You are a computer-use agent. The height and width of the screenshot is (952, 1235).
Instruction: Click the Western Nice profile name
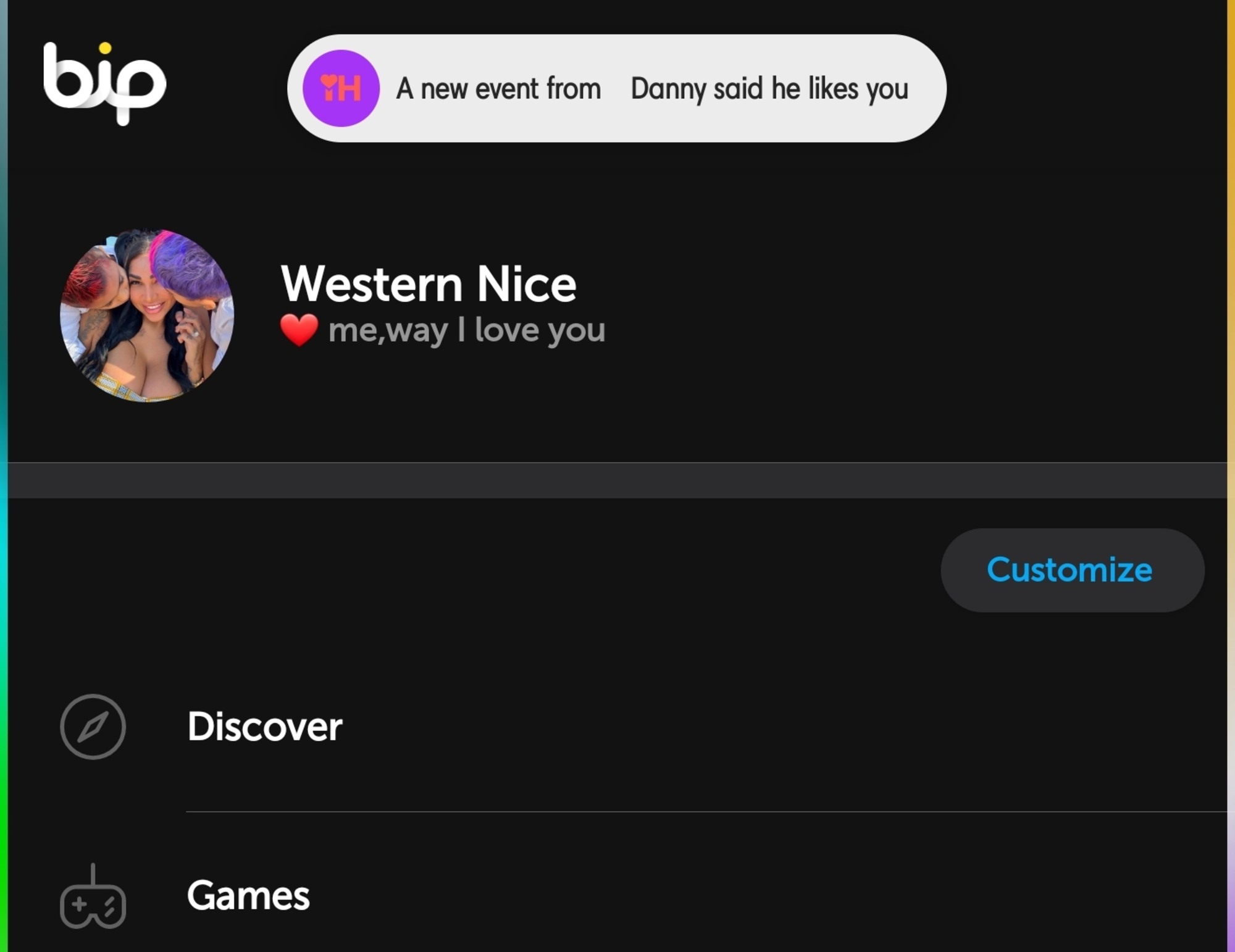pyautogui.click(x=429, y=284)
